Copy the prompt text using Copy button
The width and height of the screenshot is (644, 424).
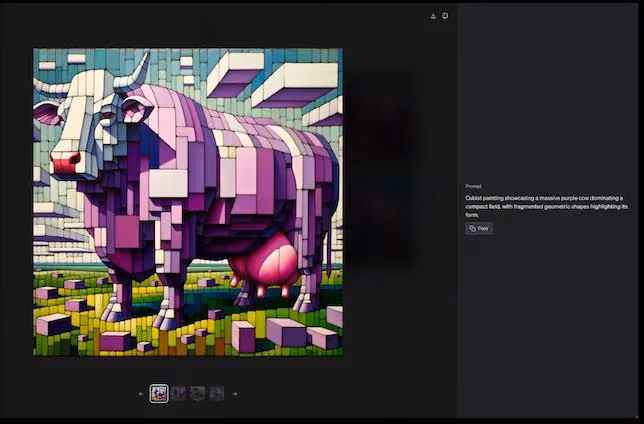click(479, 228)
